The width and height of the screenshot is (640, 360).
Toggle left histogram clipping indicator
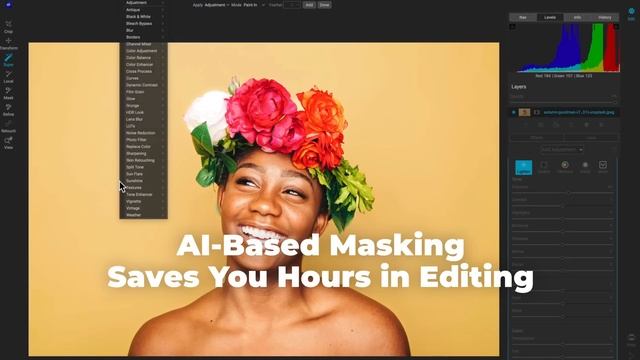513,27
